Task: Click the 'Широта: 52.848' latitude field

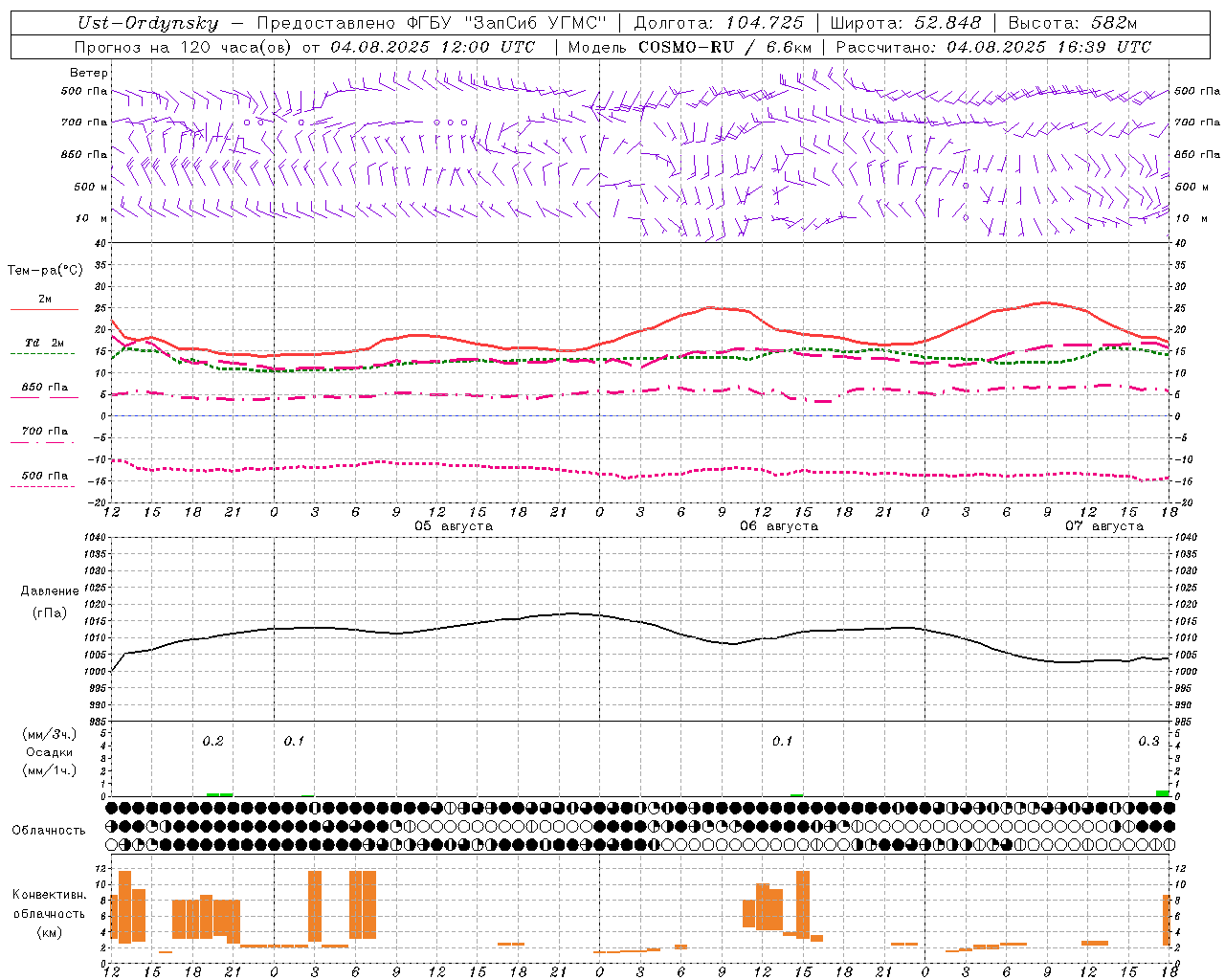Action: (x=904, y=24)
